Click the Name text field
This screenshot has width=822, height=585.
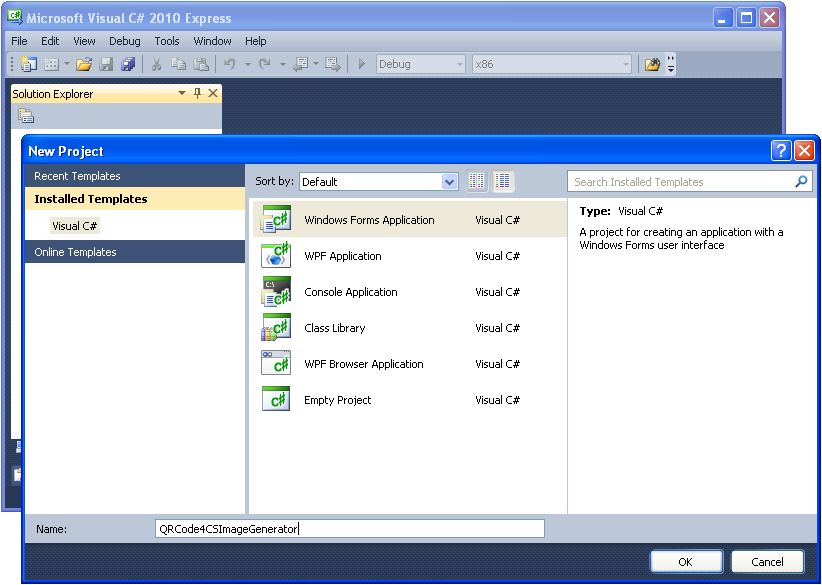click(x=350, y=528)
